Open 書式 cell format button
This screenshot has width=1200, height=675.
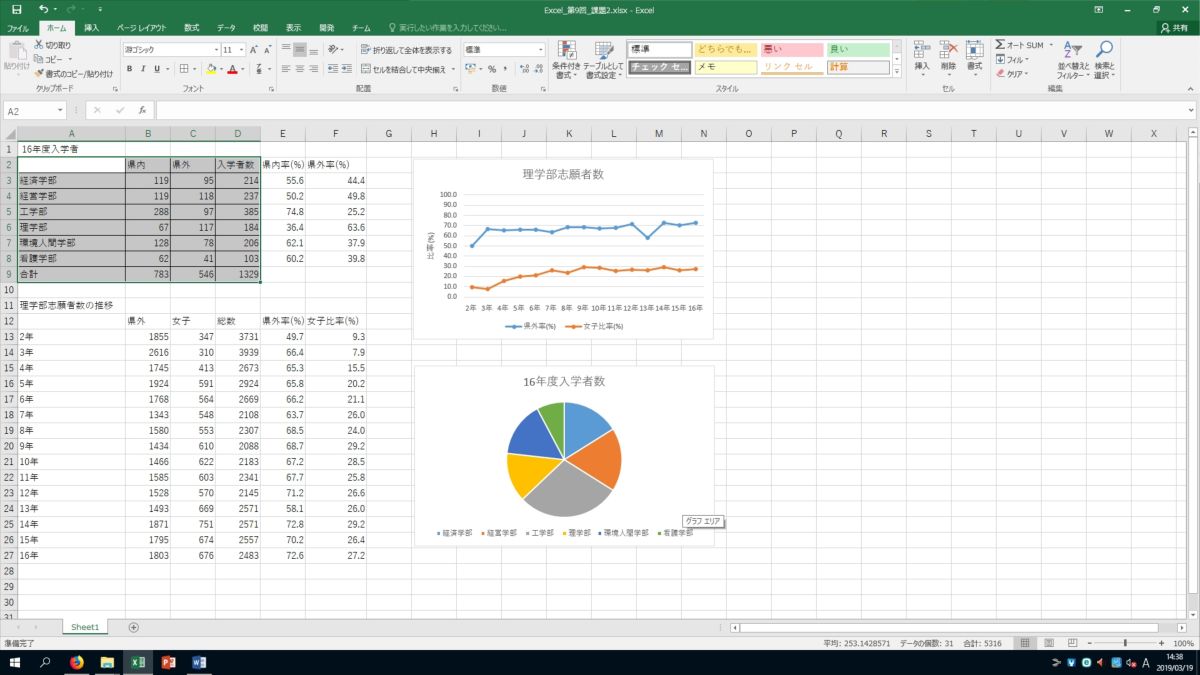(974, 60)
